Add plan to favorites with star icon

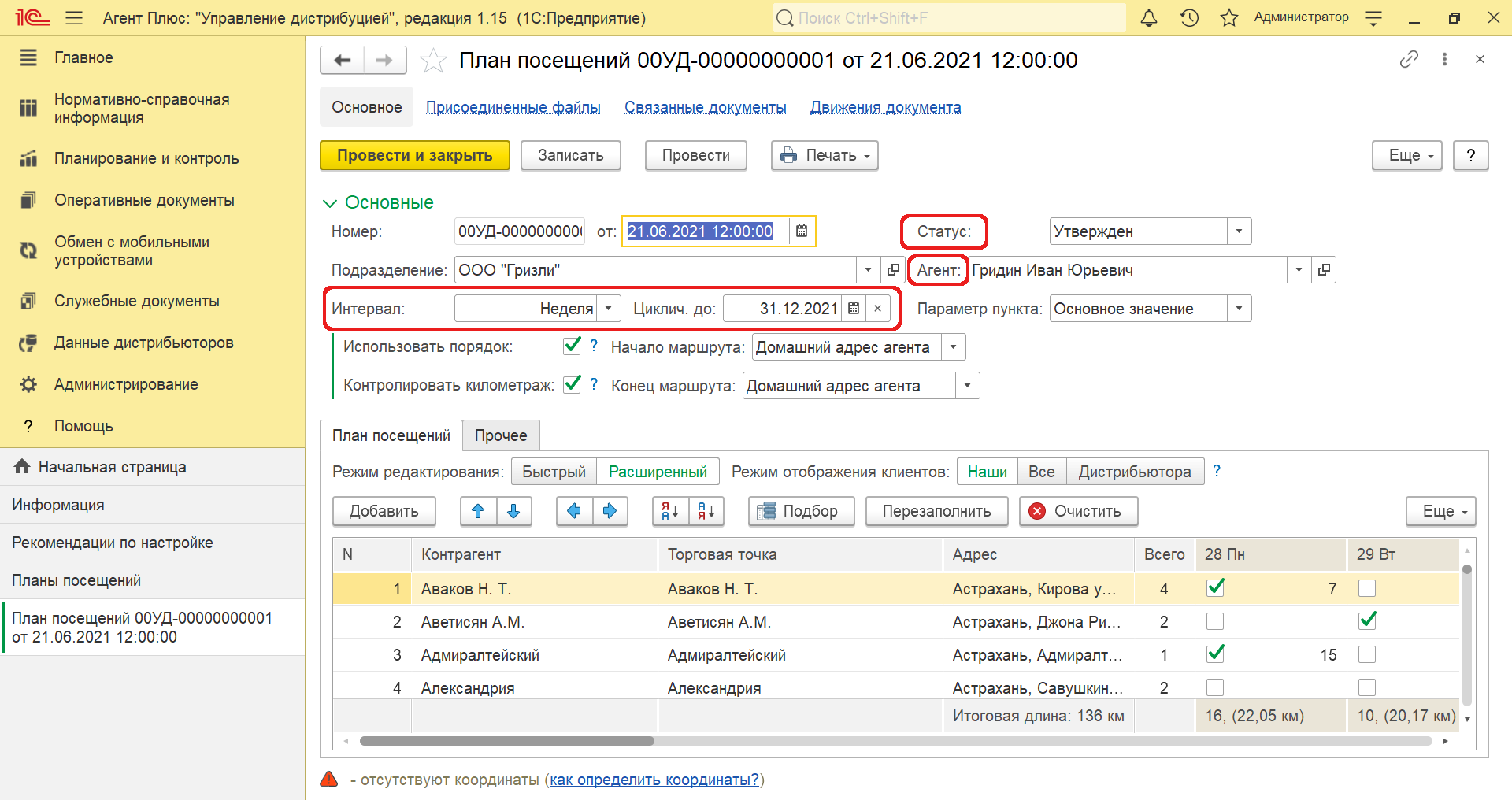click(x=433, y=61)
